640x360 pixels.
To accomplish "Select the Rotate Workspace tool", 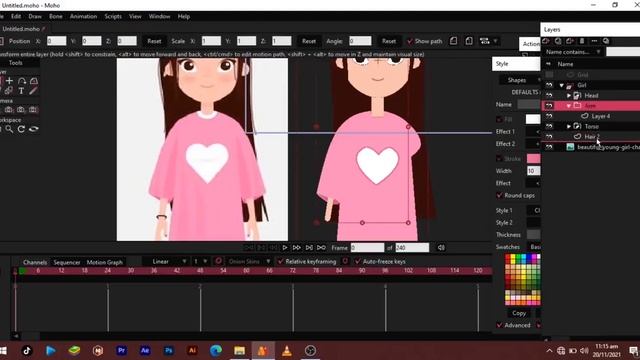I will [x=21, y=129].
